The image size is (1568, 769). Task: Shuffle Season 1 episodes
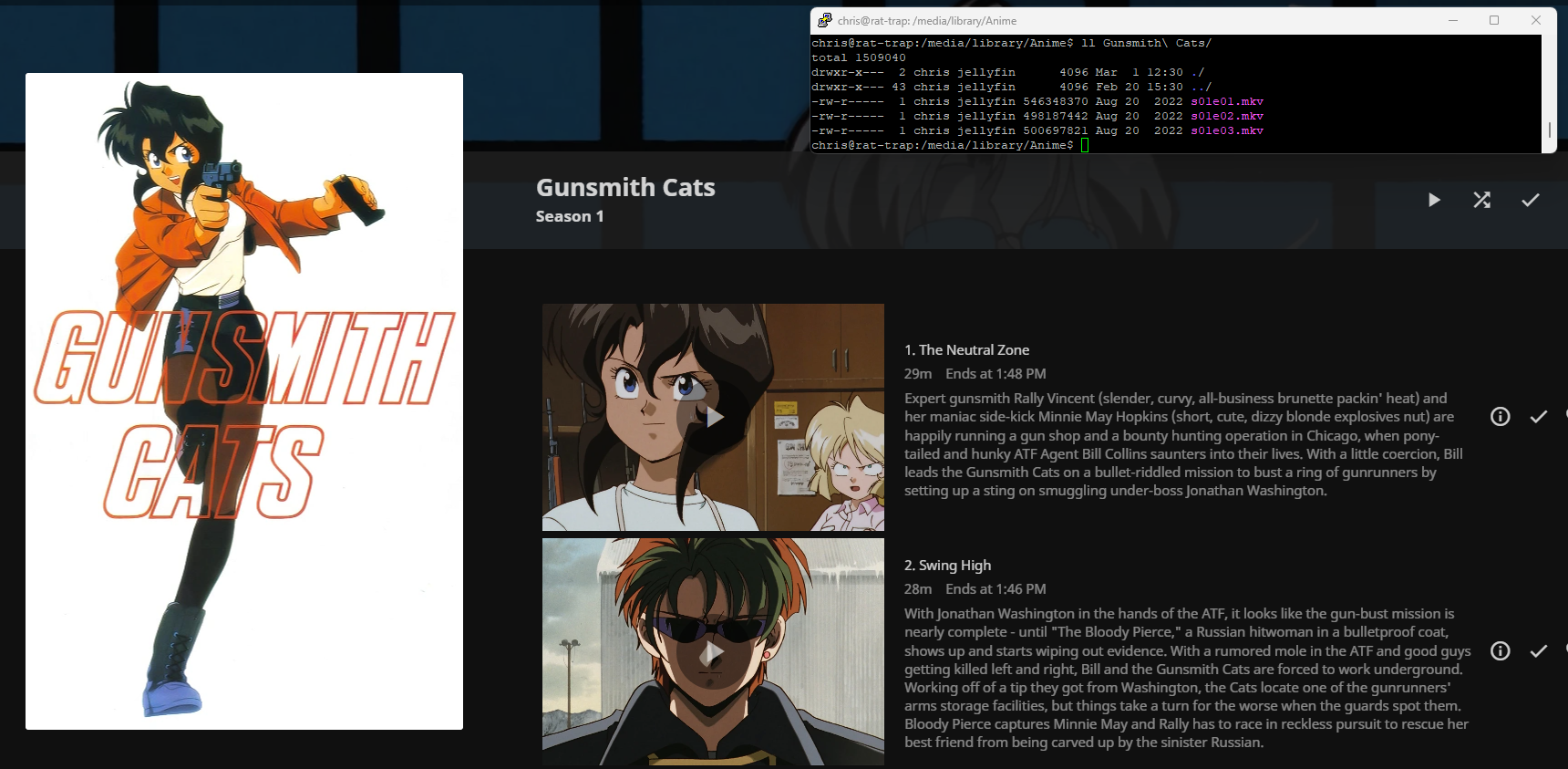coord(1482,200)
